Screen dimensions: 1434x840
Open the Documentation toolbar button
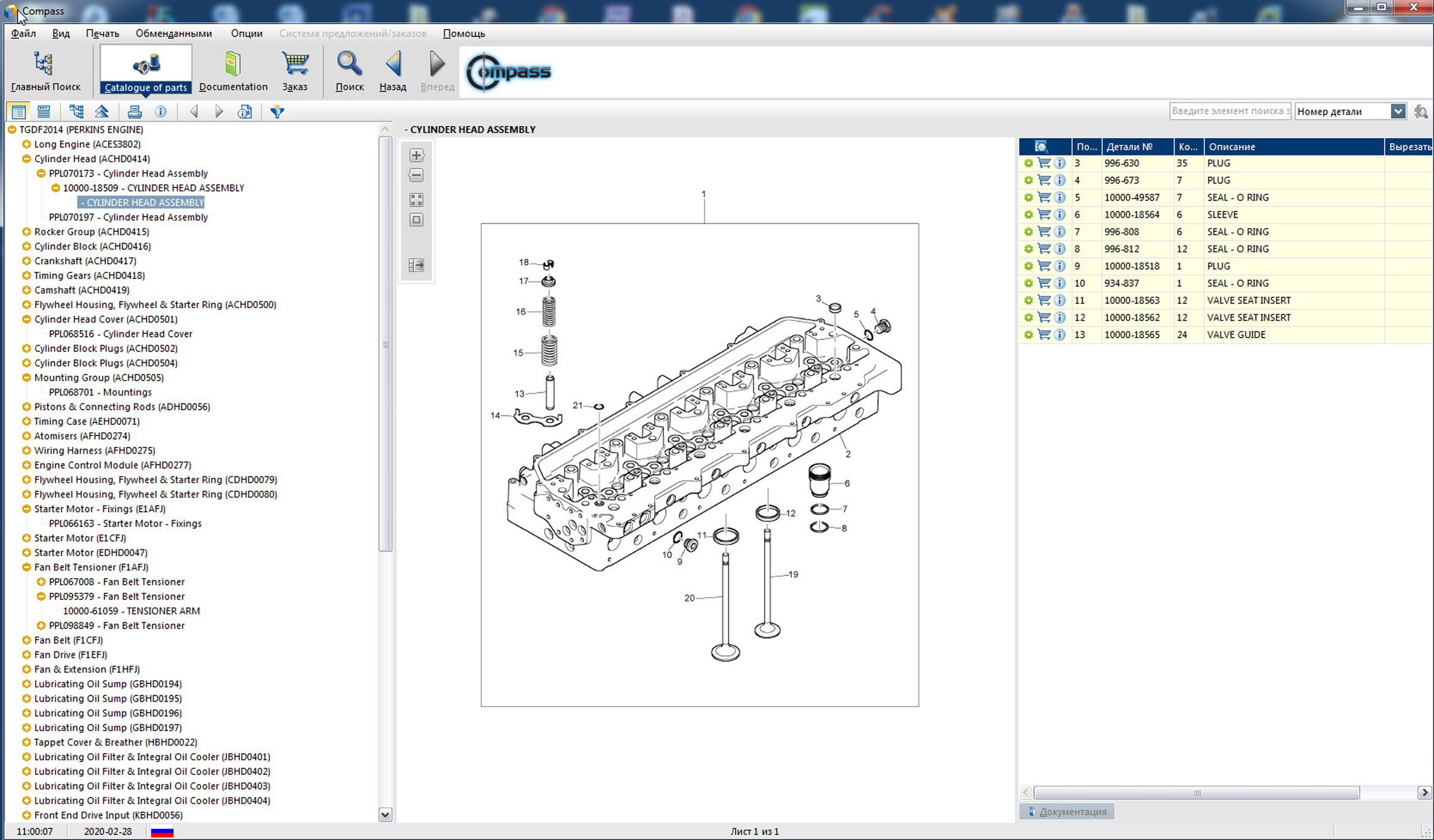pyautogui.click(x=233, y=71)
